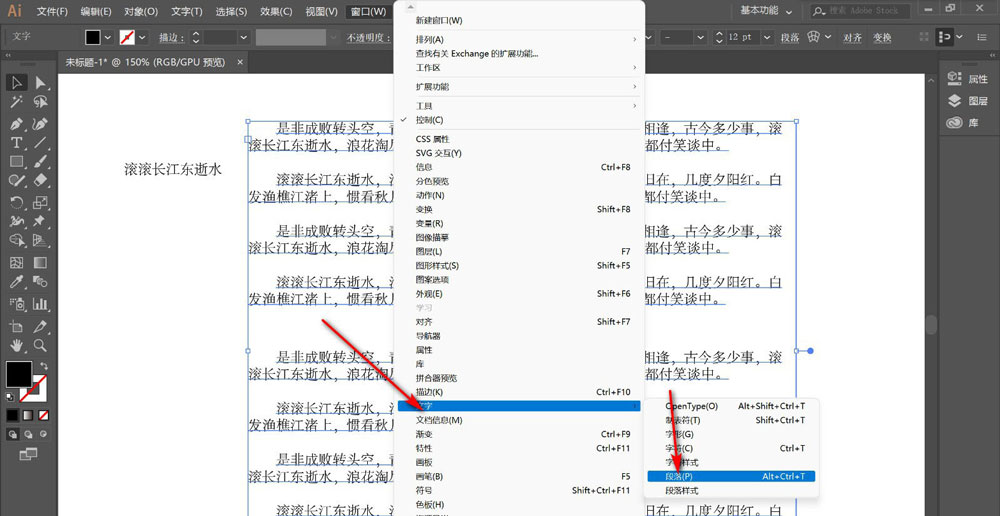Viewport: 1000px width, 516px height.
Task: Open the 文件(F) menu
Action: [x=52, y=11]
